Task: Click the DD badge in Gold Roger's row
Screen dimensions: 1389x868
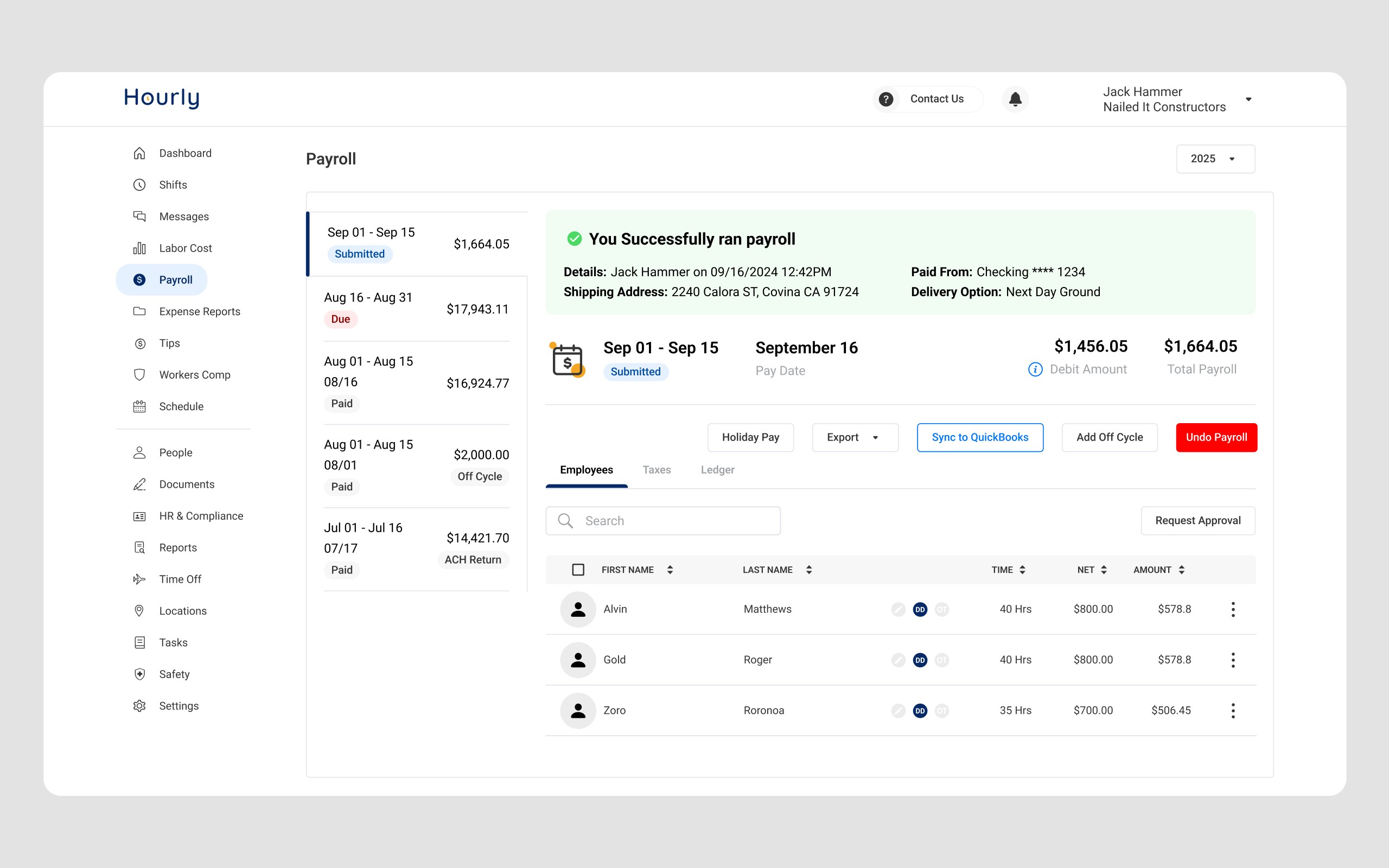Action: coord(920,660)
